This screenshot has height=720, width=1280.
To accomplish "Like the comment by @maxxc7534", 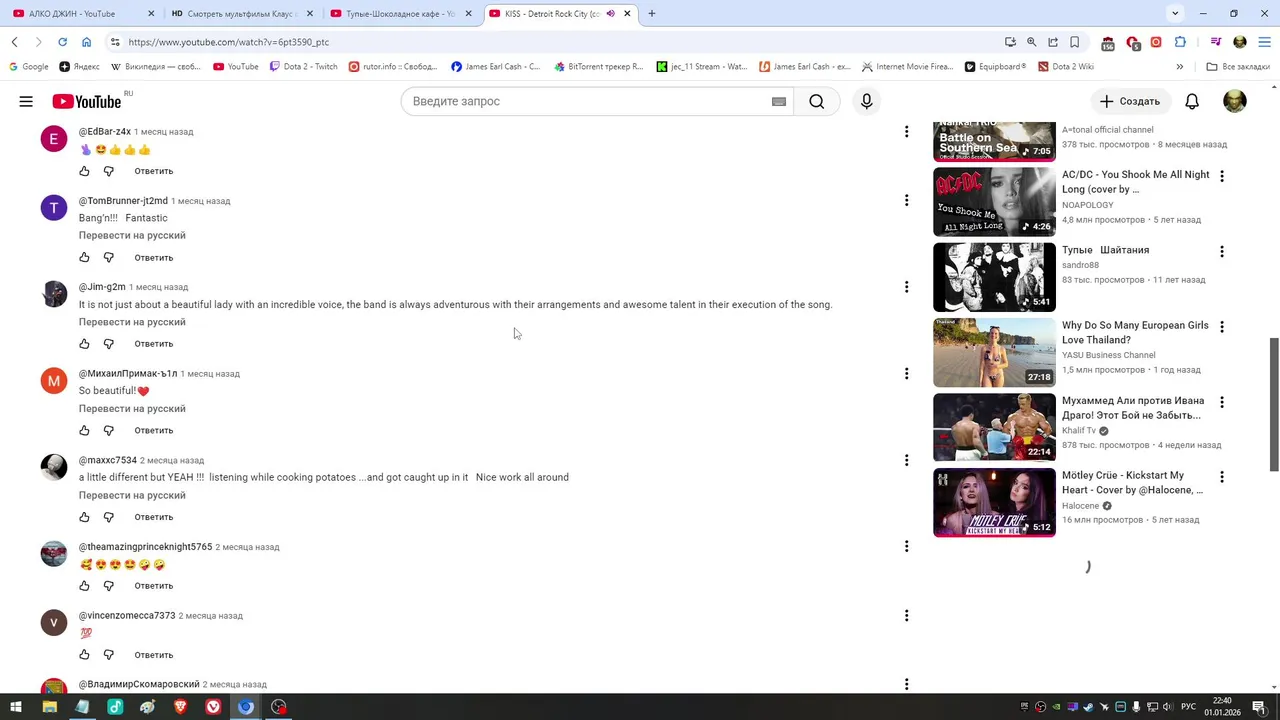I will click(x=84, y=517).
